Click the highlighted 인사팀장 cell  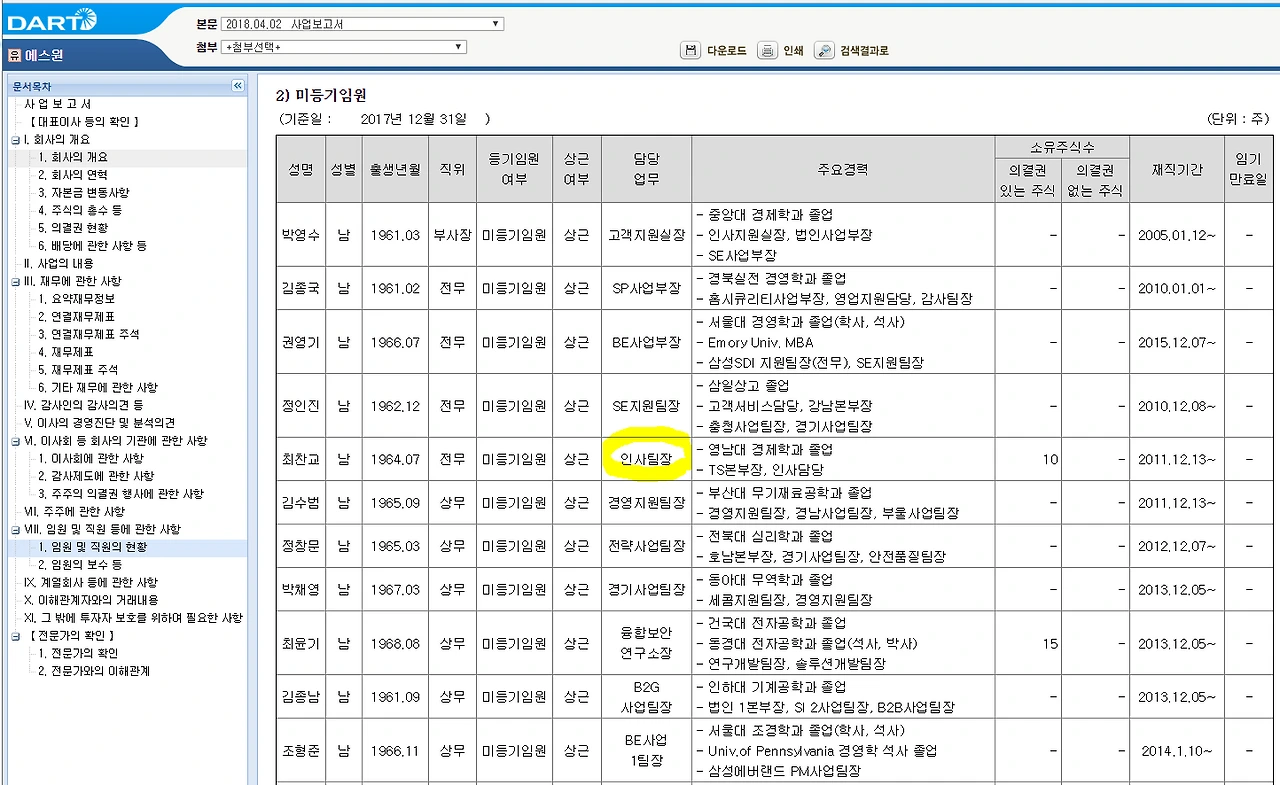646,459
